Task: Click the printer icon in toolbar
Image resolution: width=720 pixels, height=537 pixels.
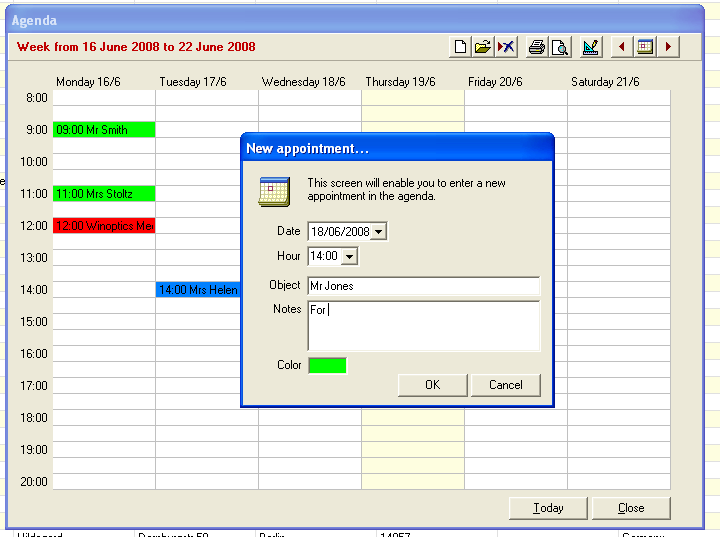Action: (537, 47)
